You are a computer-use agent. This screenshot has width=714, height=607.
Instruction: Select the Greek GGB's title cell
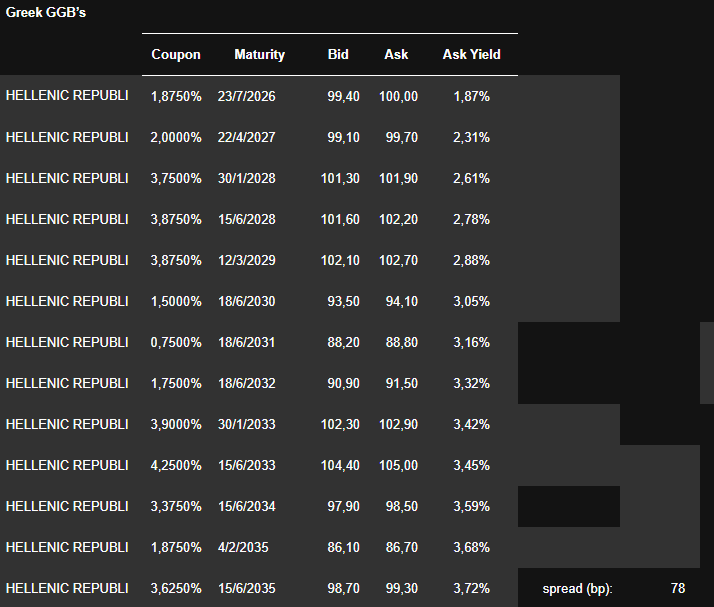(46, 15)
